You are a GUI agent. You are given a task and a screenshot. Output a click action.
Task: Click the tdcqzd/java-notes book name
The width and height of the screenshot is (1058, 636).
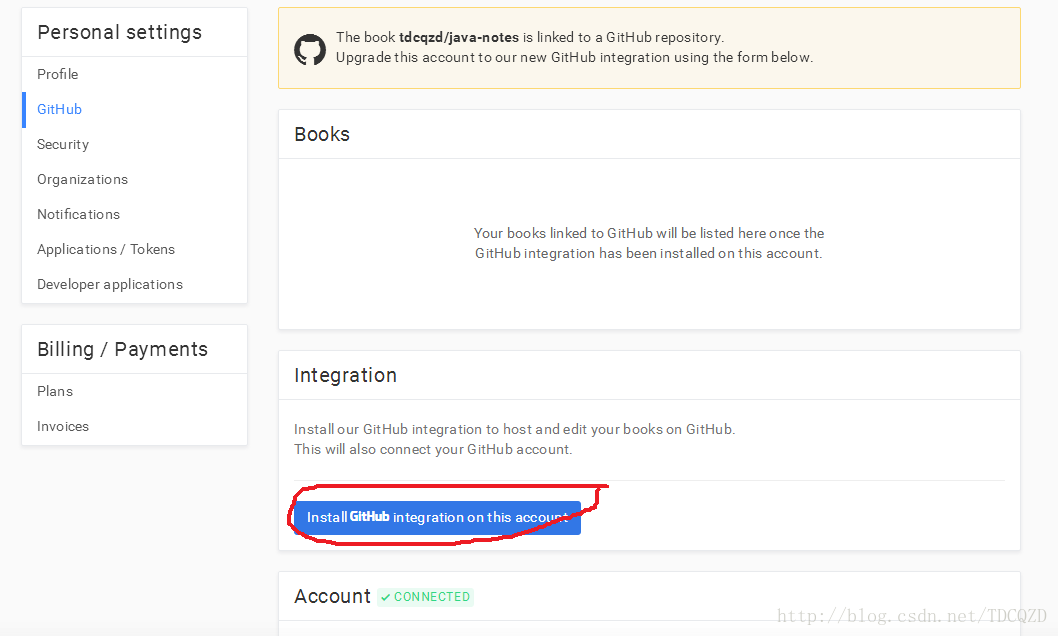pos(459,37)
